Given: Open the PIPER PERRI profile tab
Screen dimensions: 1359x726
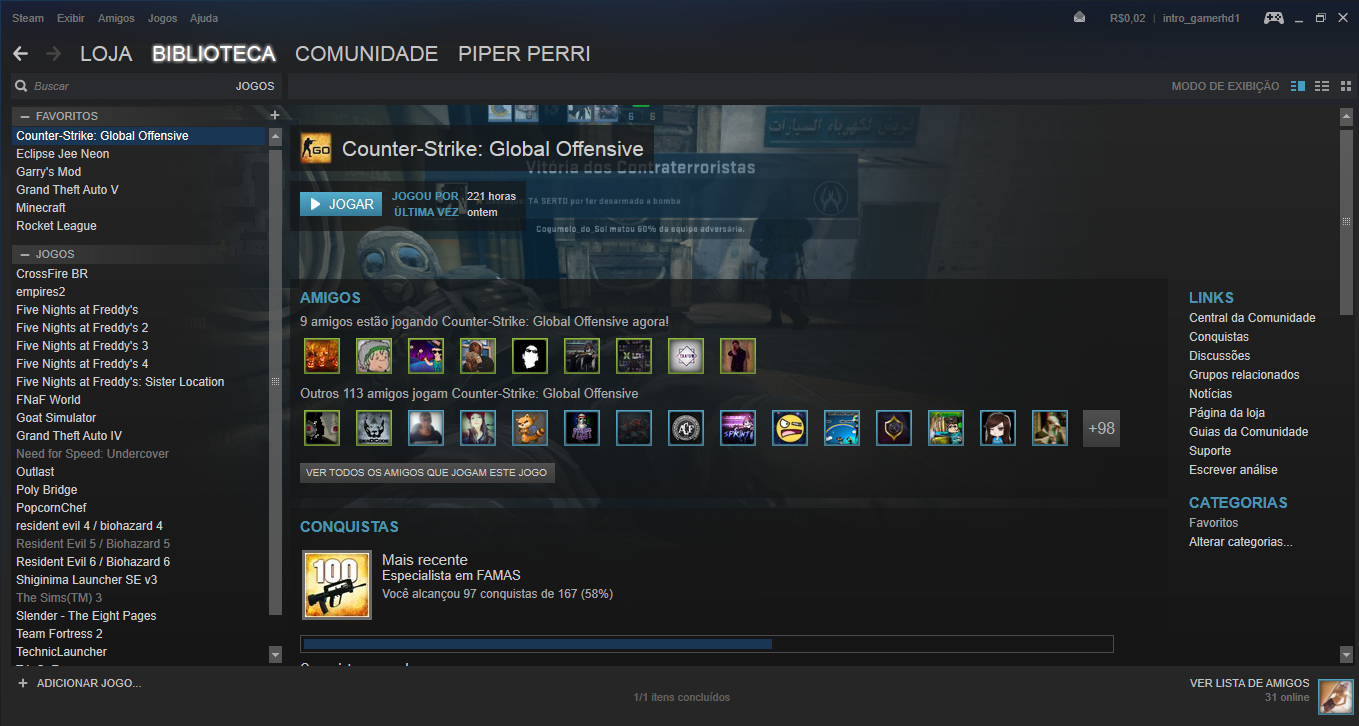Looking at the screenshot, I should click(x=524, y=54).
